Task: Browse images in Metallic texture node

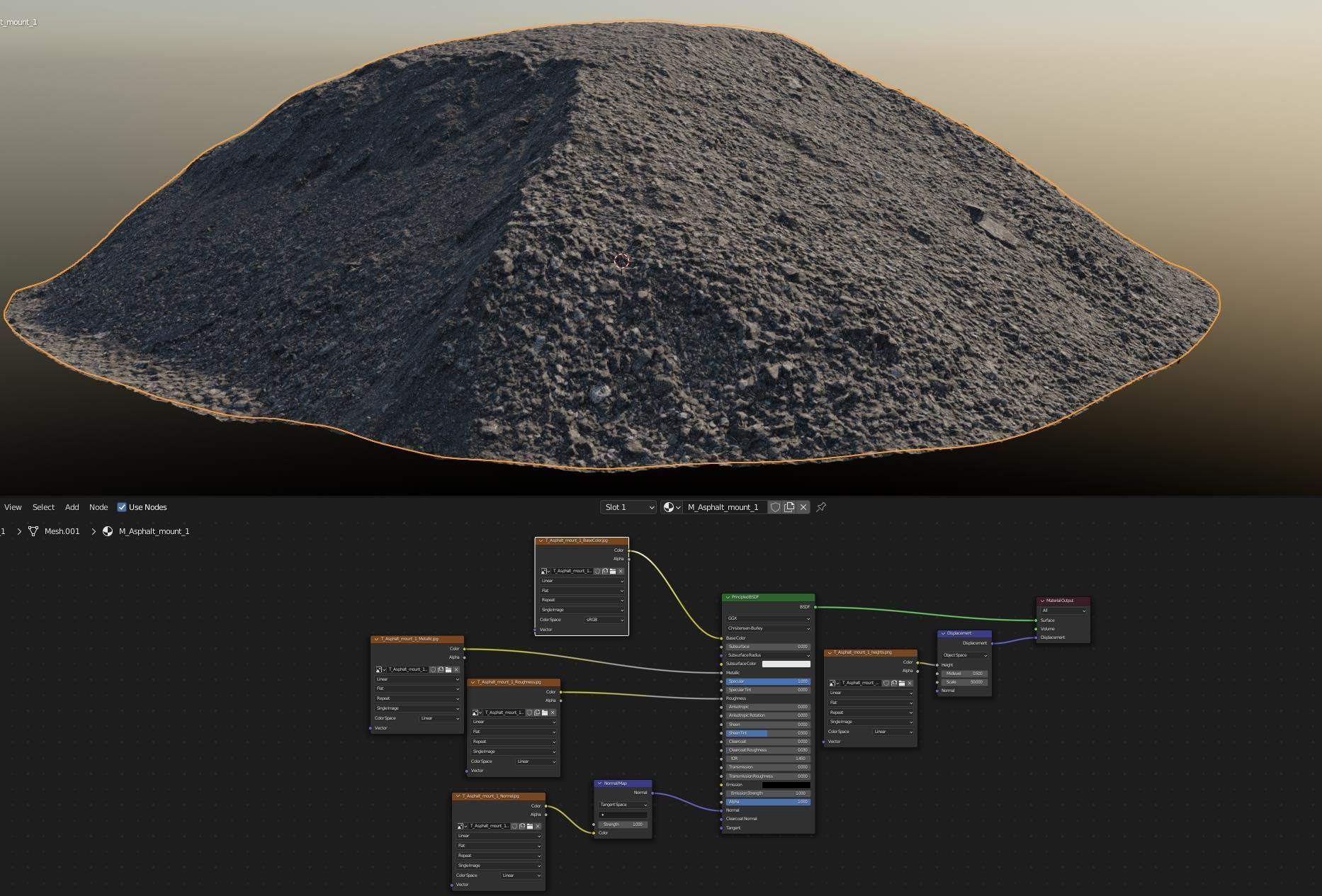Action: point(380,669)
